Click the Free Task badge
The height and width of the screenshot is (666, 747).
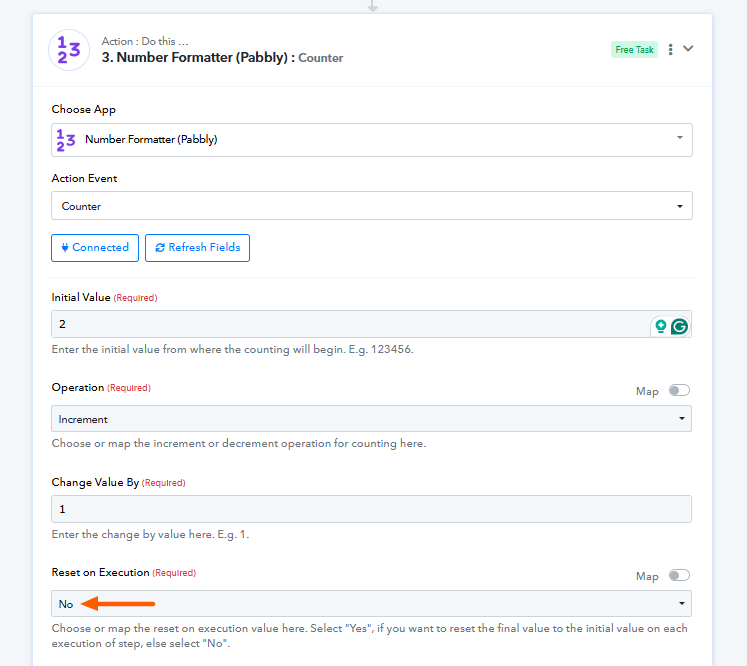point(634,49)
